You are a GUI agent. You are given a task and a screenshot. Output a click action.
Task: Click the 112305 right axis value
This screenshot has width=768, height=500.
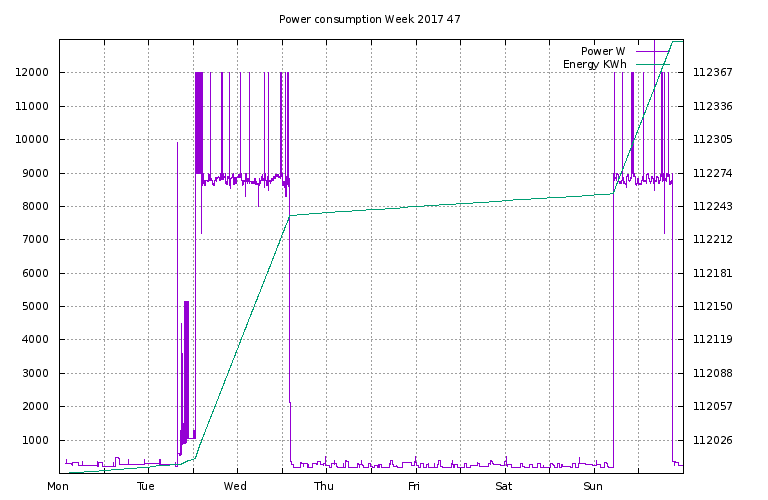tap(713, 140)
